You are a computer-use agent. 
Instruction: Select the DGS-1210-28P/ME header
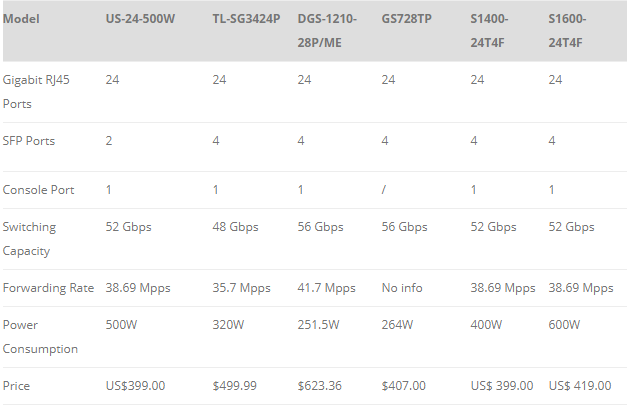[327, 30]
